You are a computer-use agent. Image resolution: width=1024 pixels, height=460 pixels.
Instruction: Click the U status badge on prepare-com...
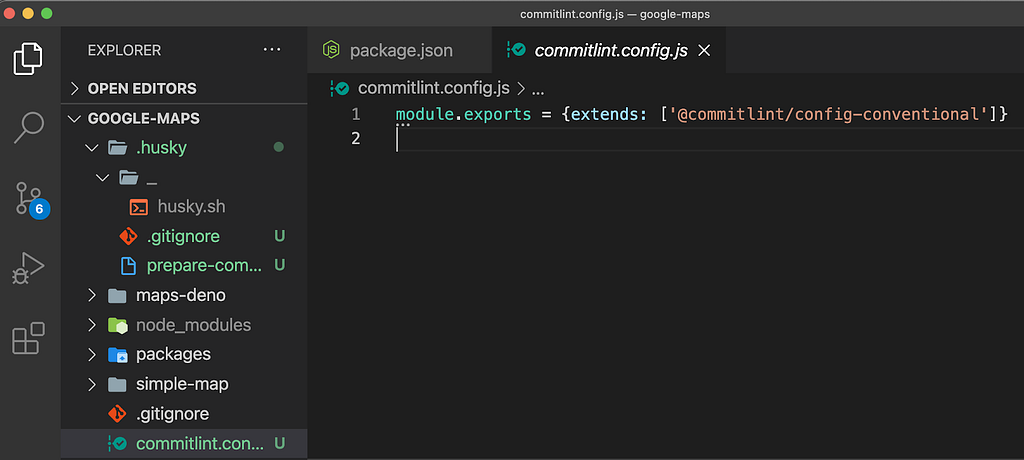pyautogui.click(x=280, y=266)
